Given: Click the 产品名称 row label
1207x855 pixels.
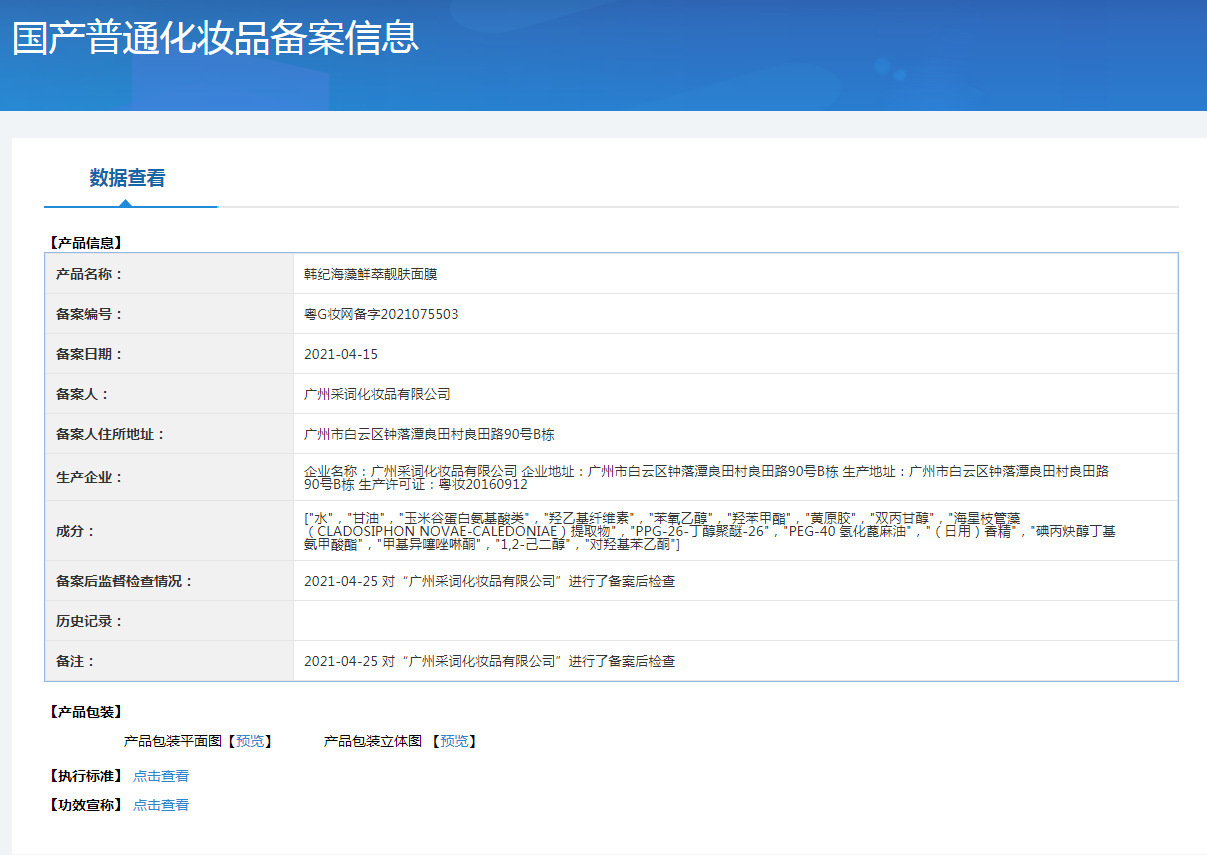Looking at the screenshot, I should [89, 274].
